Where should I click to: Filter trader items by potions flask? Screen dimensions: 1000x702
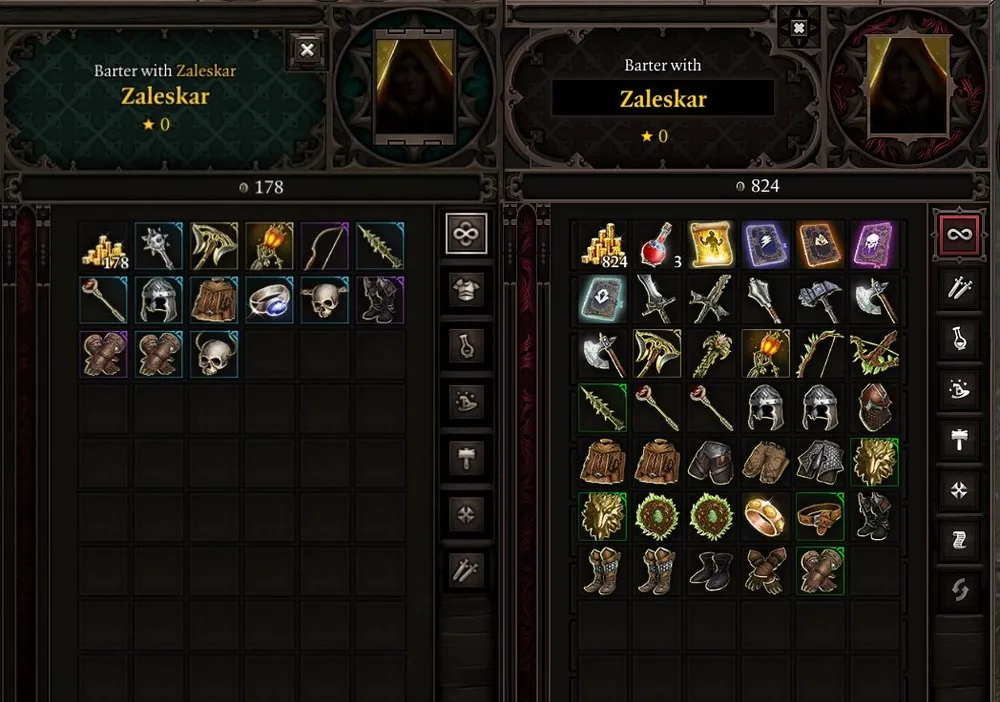[x=959, y=339]
